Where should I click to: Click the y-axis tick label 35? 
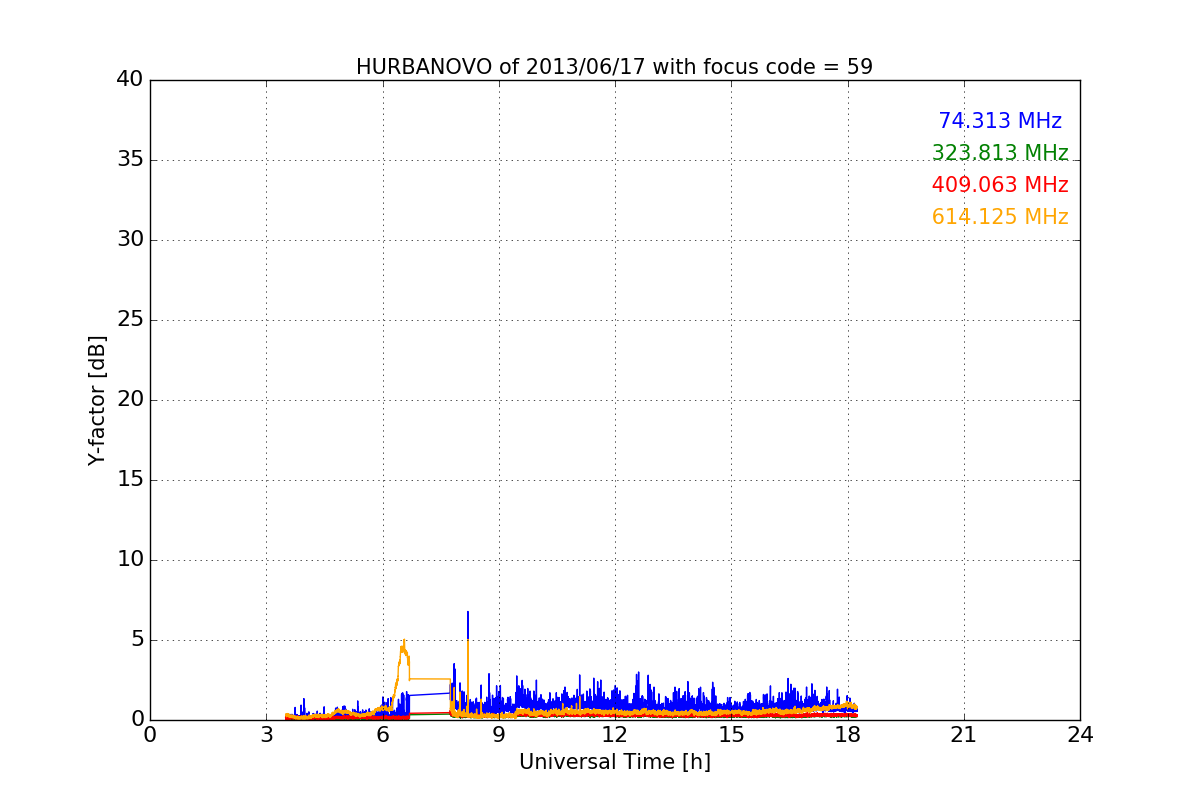130,160
